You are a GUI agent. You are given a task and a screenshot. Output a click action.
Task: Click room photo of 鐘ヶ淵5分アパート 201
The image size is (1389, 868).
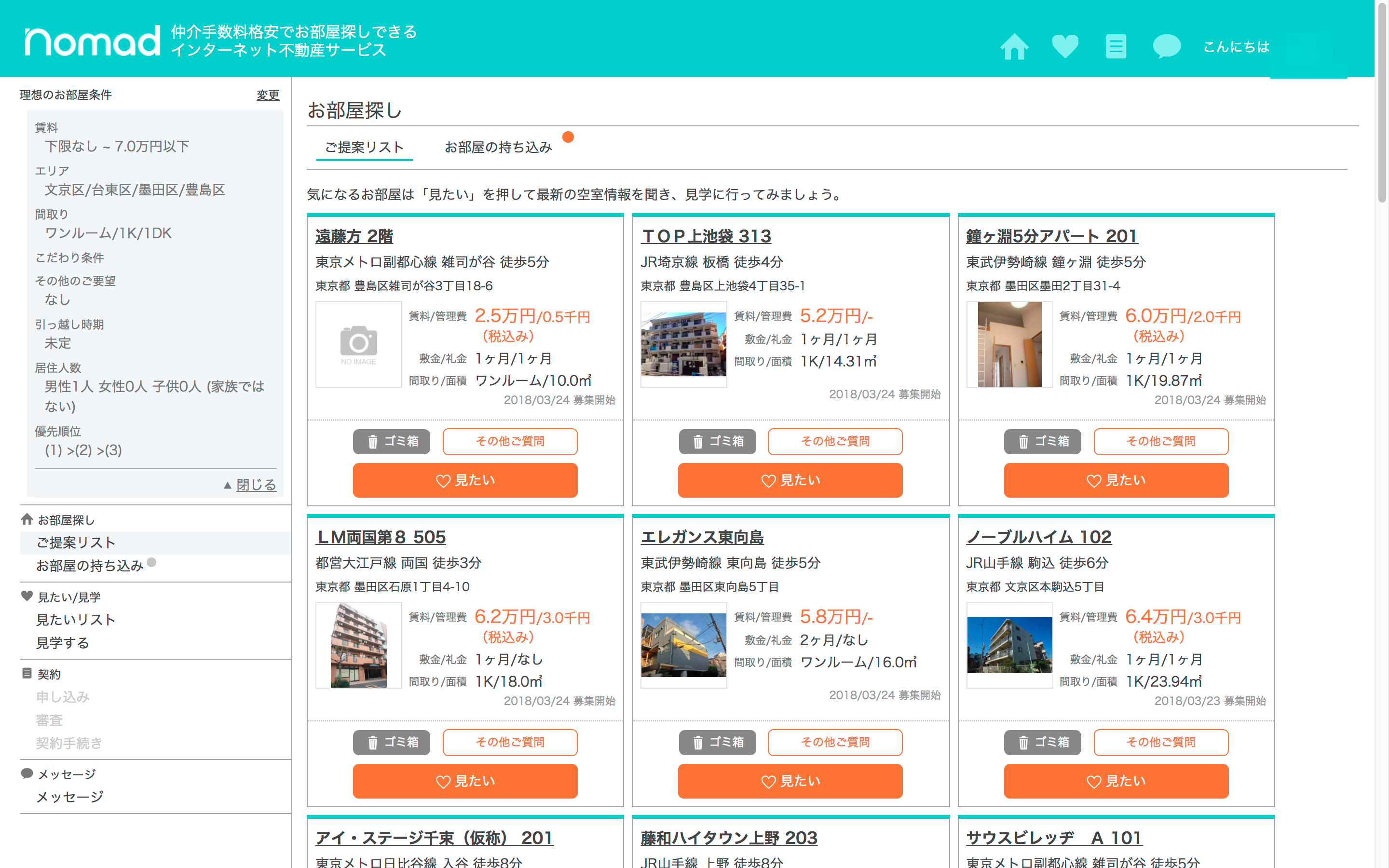[x=1009, y=344]
